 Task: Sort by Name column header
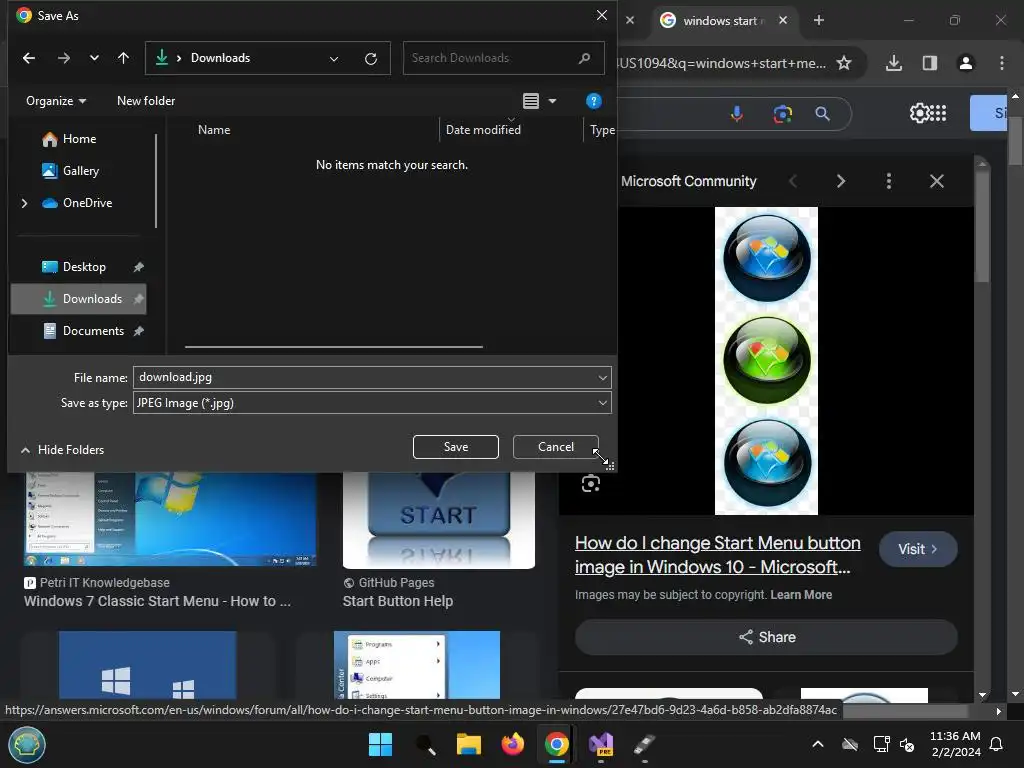(x=214, y=129)
